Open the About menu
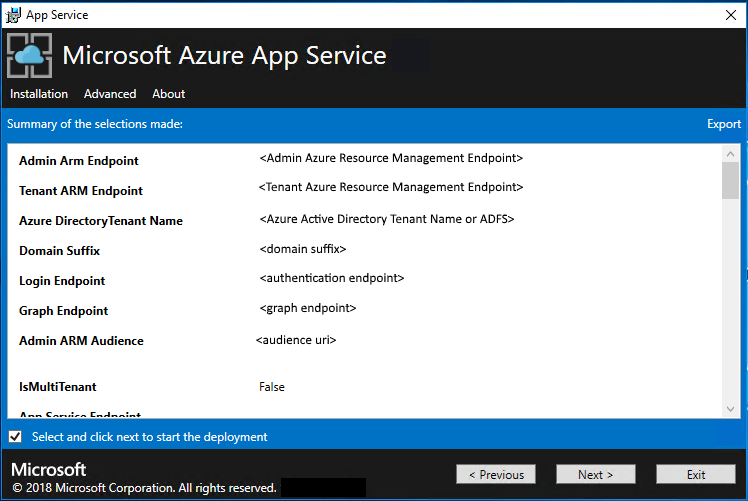 (169, 94)
